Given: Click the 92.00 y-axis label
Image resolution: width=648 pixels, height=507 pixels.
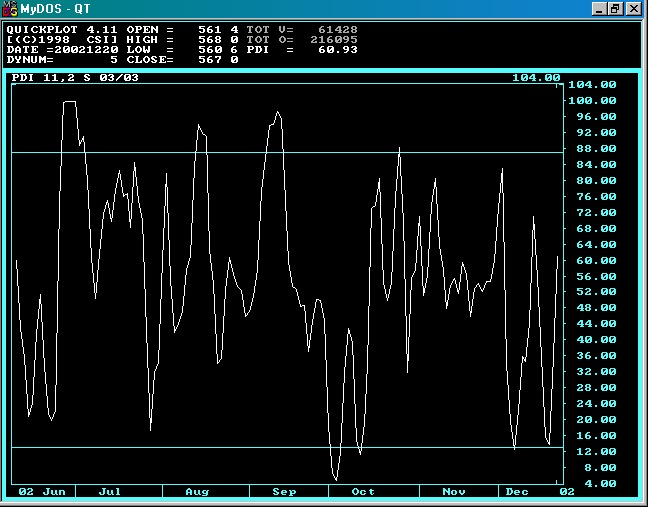Looking at the screenshot, I should pos(596,133).
